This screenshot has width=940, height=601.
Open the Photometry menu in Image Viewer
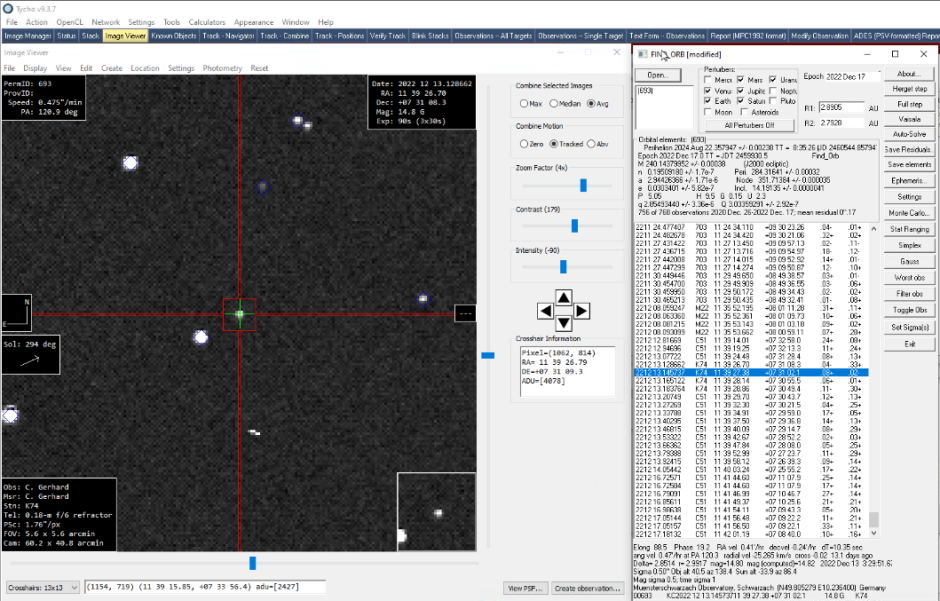click(222, 68)
